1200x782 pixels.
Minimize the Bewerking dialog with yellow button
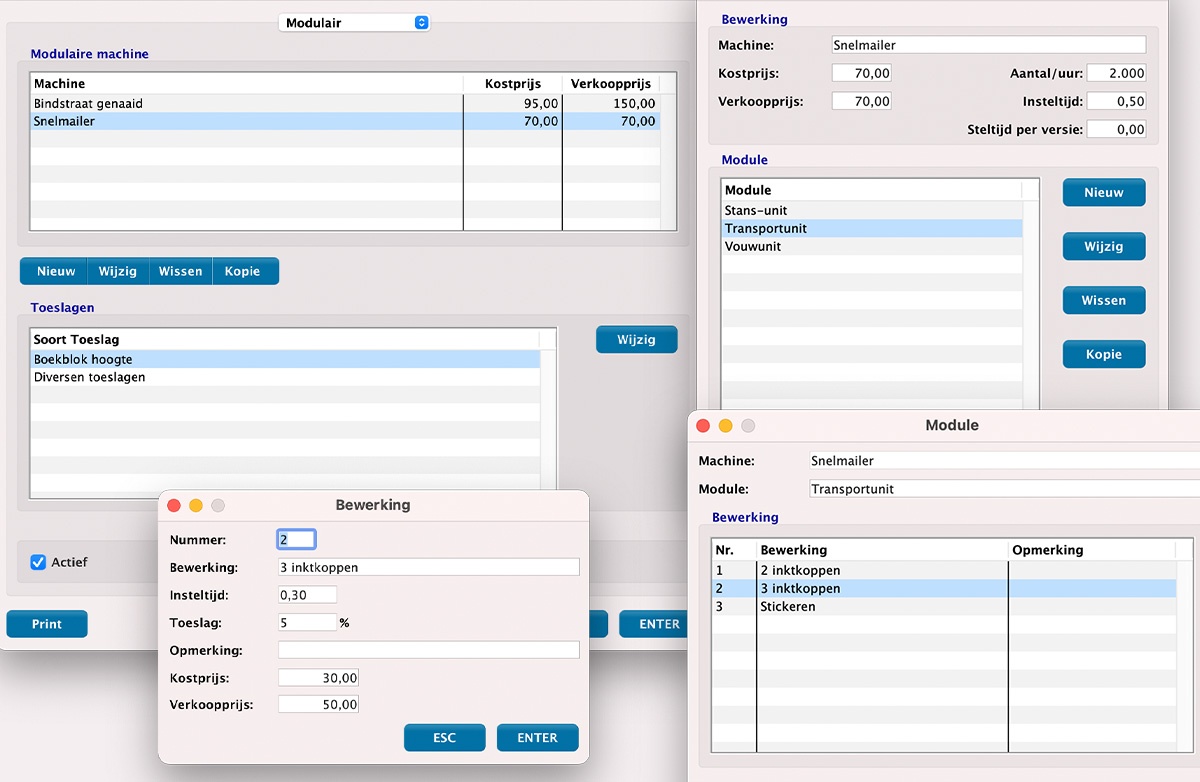click(196, 506)
